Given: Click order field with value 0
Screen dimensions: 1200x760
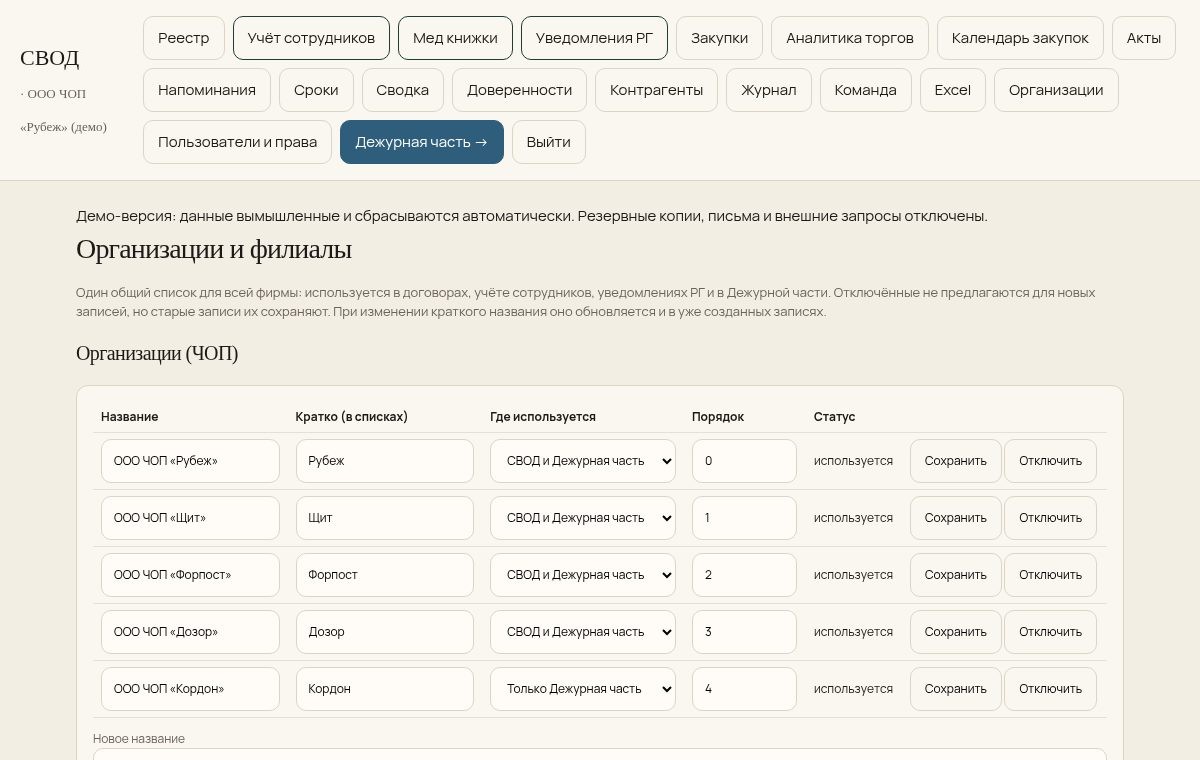Looking at the screenshot, I should pyautogui.click(x=744, y=461).
